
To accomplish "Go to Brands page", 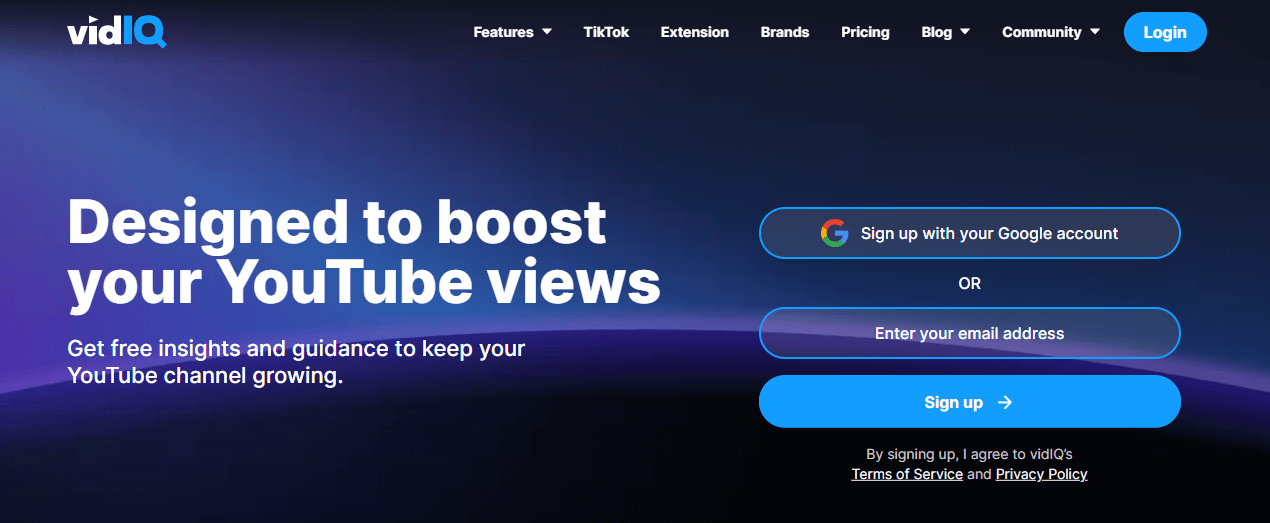I will coord(785,32).
